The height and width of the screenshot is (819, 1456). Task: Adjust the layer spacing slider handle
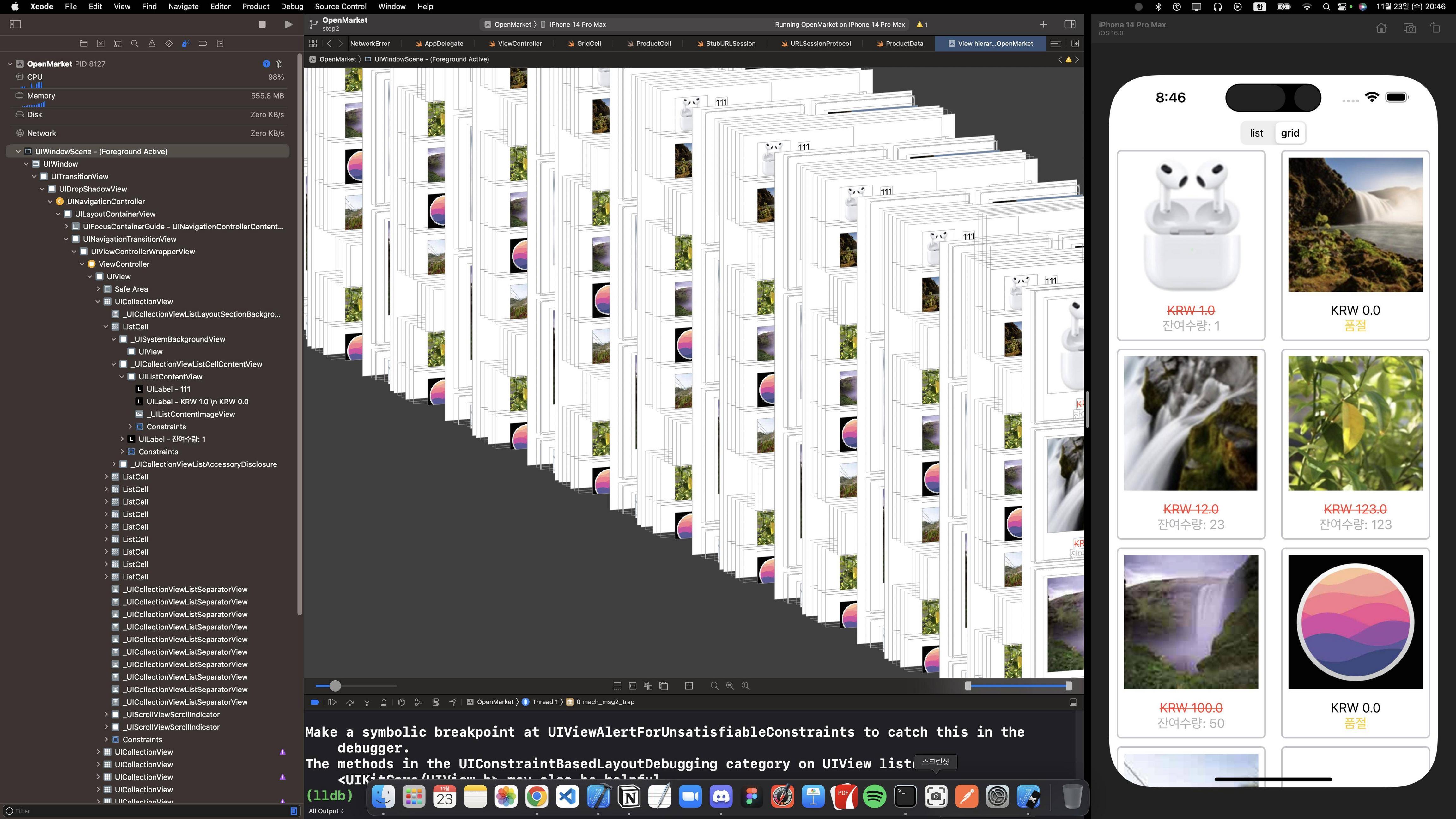pos(335,686)
